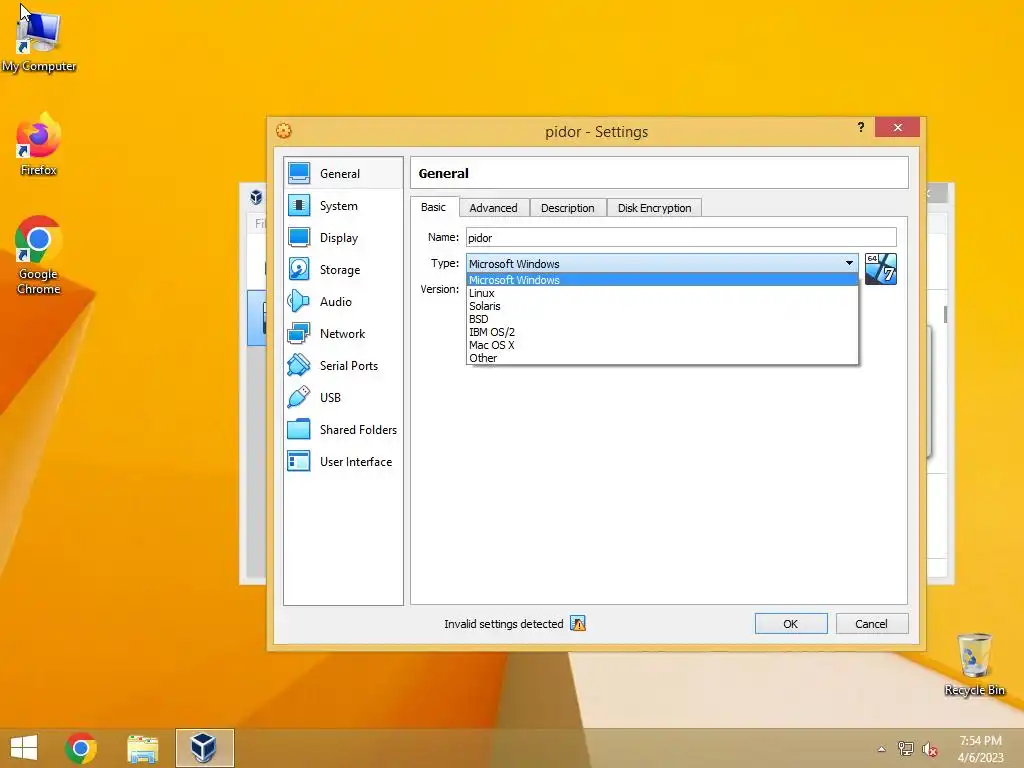Image resolution: width=1024 pixels, height=768 pixels.
Task: Select the User Interface window icon
Action: pos(299,461)
